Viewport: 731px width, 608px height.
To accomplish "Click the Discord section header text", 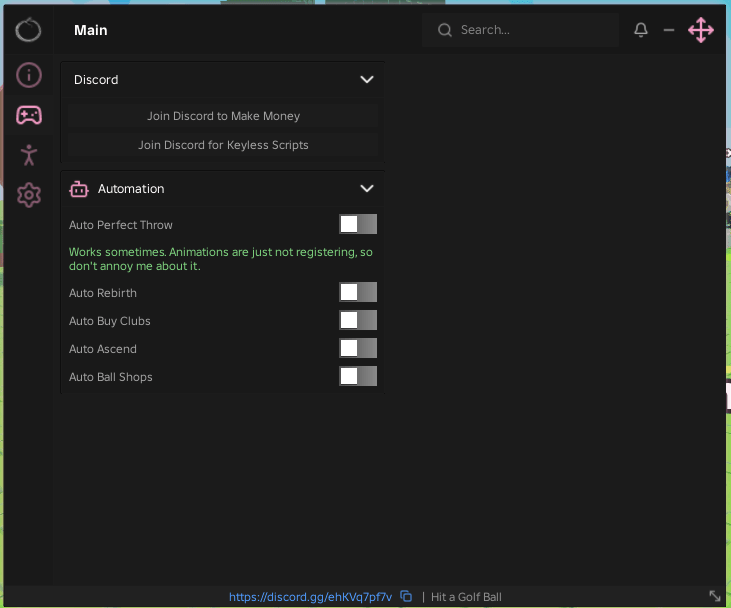I will 96,80.
